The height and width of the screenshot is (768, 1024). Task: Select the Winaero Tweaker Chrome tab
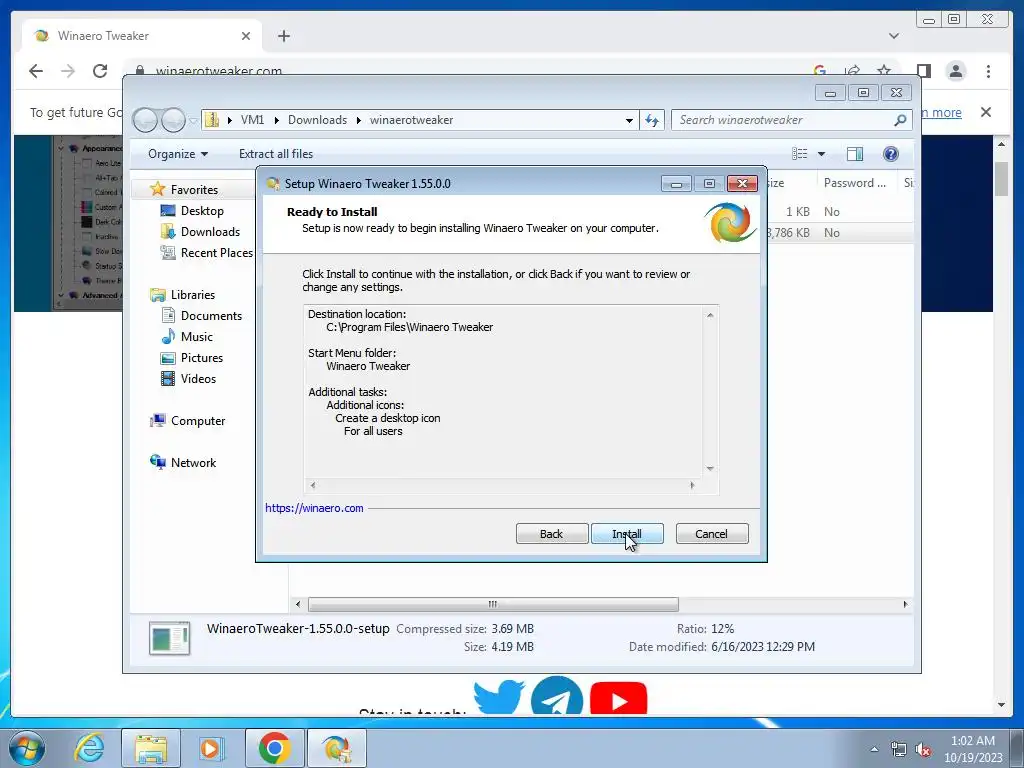[142, 36]
